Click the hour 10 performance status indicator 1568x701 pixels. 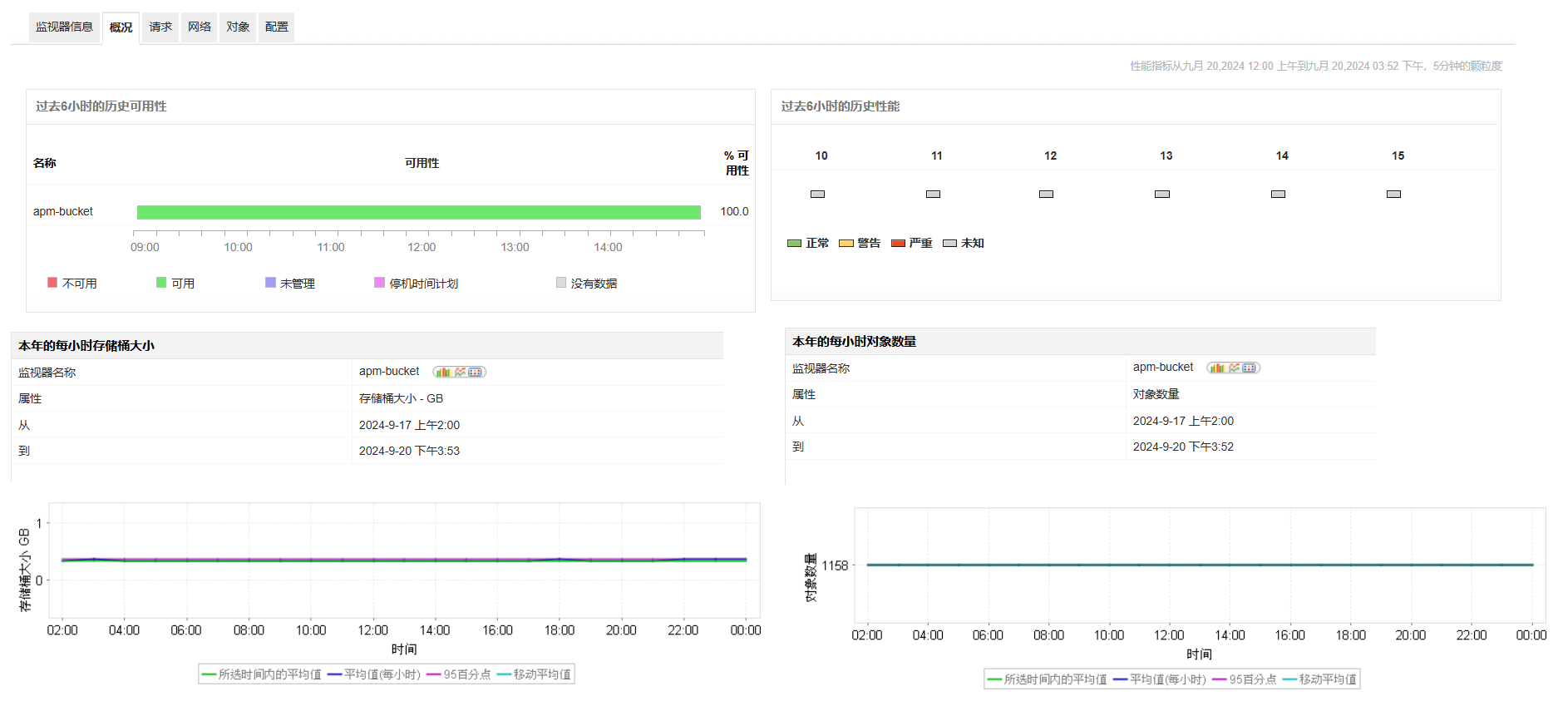[817, 194]
